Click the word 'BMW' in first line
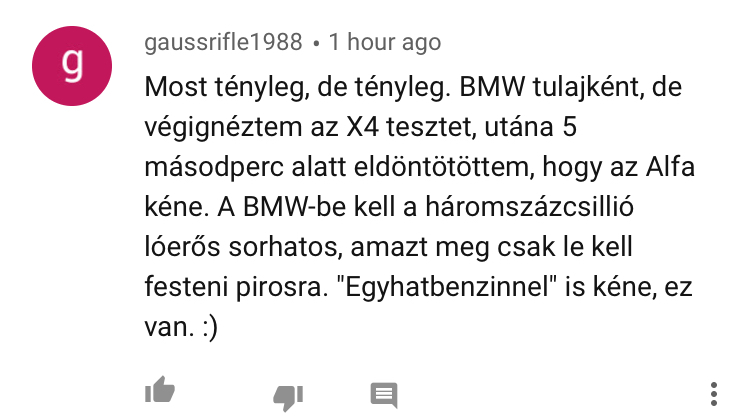This screenshot has height=417, width=750. point(492,87)
